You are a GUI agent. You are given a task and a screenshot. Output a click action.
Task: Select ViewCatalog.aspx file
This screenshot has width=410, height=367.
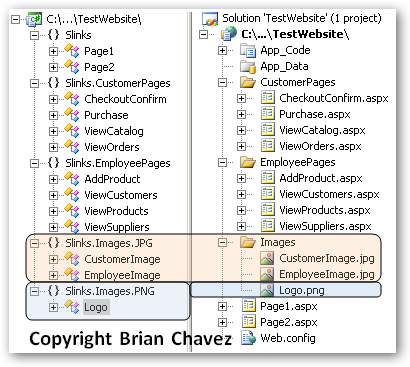click(x=322, y=130)
